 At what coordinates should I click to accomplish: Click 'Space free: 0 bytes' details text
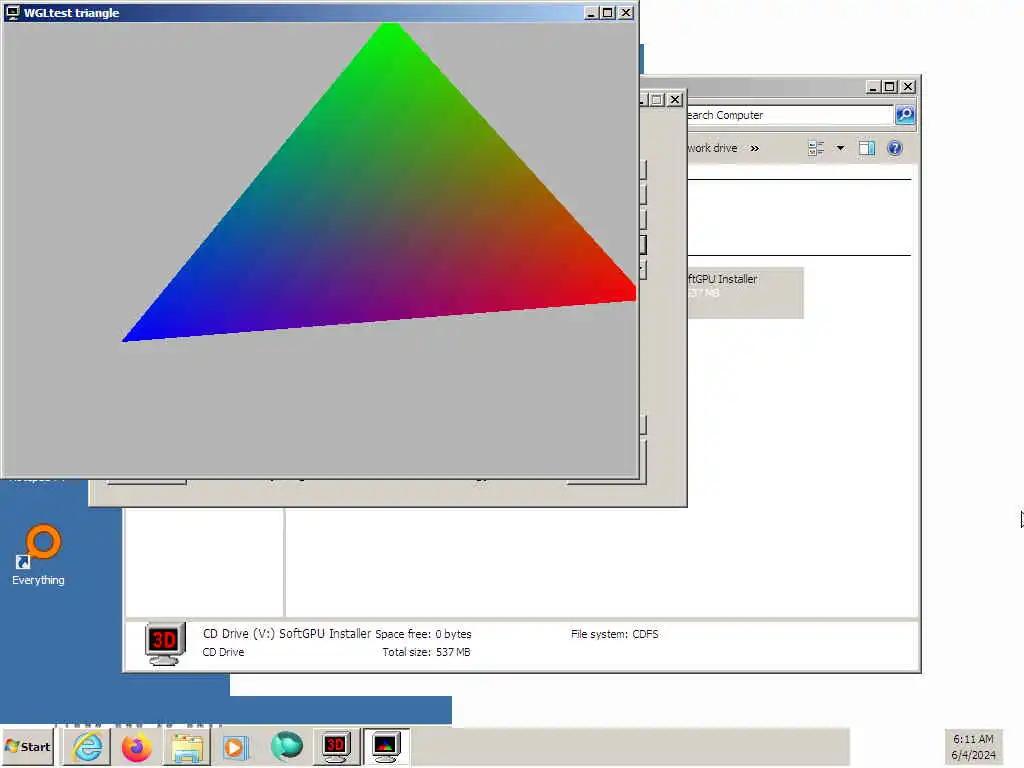[x=423, y=634]
